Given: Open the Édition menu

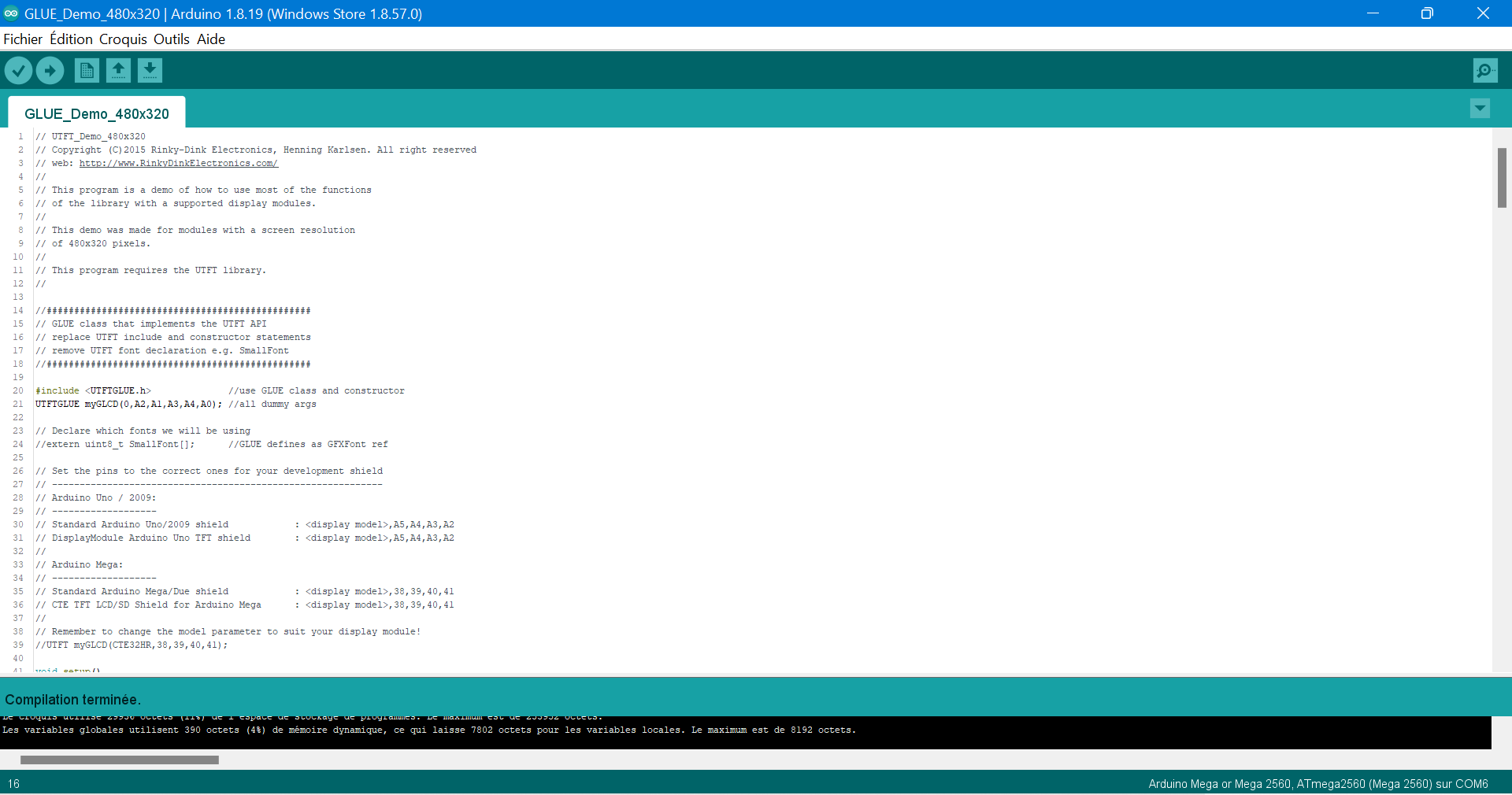Looking at the screenshot, I should click(x=71, y=39).
